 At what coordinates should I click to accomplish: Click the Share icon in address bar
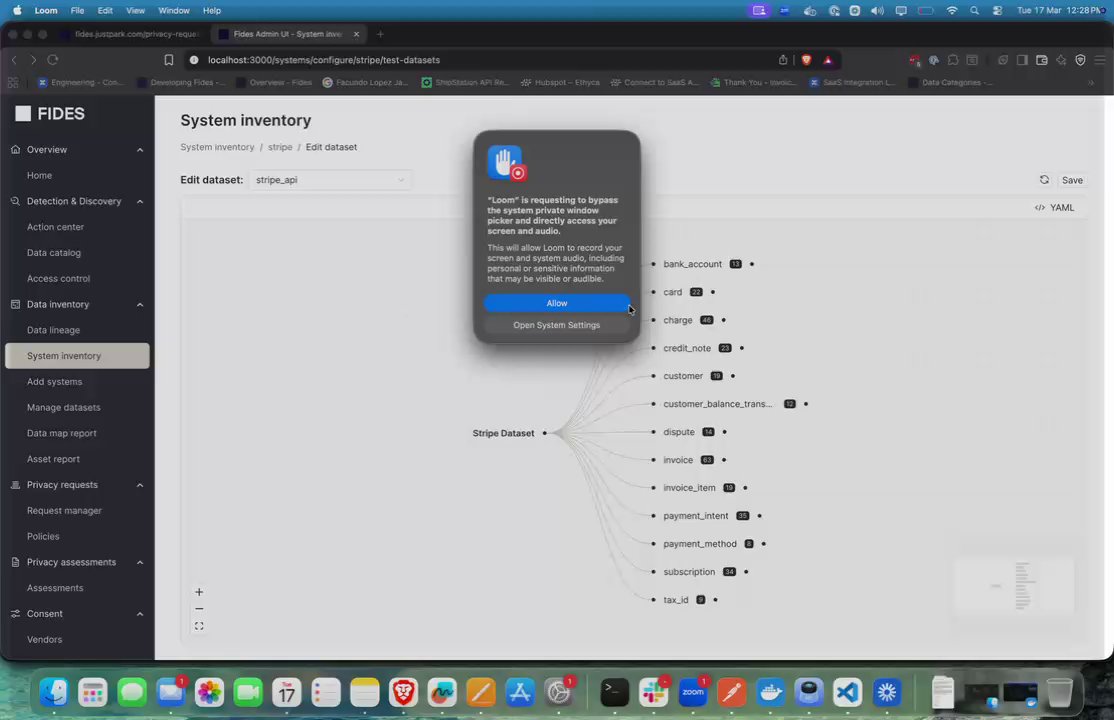[783, 60]
